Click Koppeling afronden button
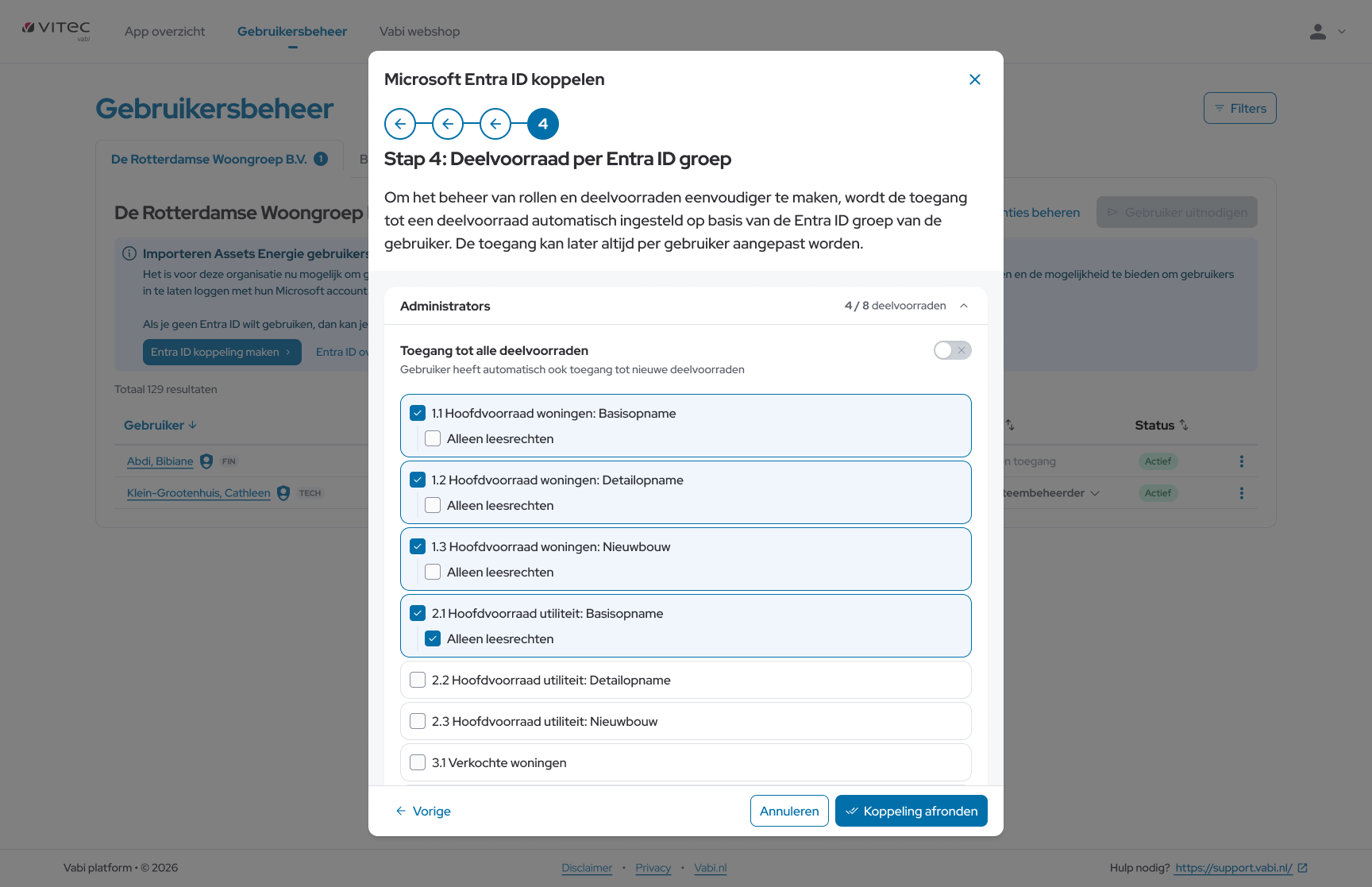Screen dimensions: 1372x887 point(911,811)
